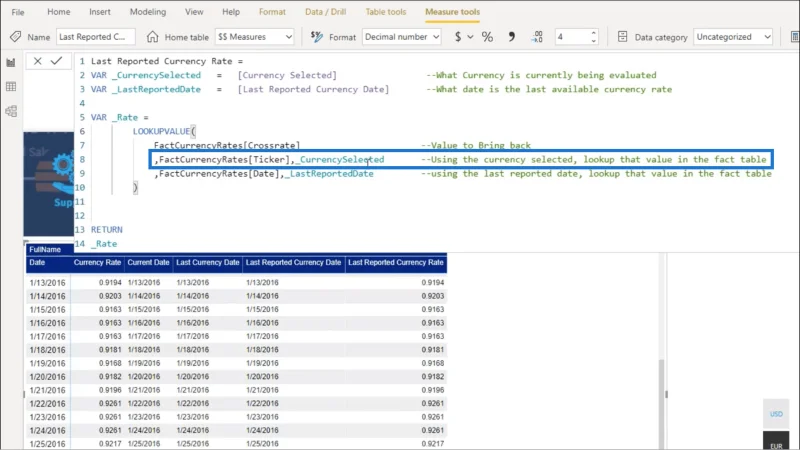Click the Date column header
800x450 pixels.
pos(37,263)
